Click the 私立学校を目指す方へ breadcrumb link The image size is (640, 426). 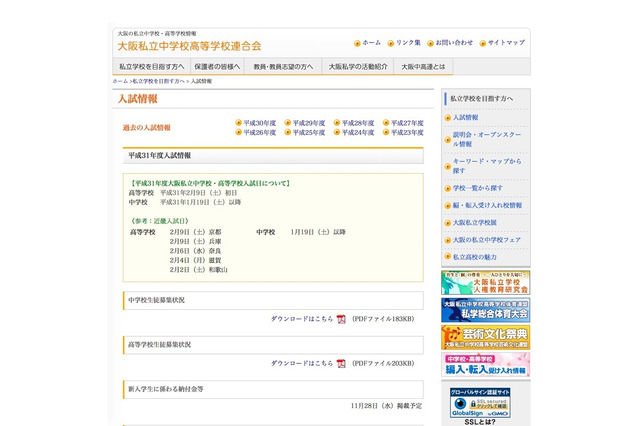click(x=158, y=81)
